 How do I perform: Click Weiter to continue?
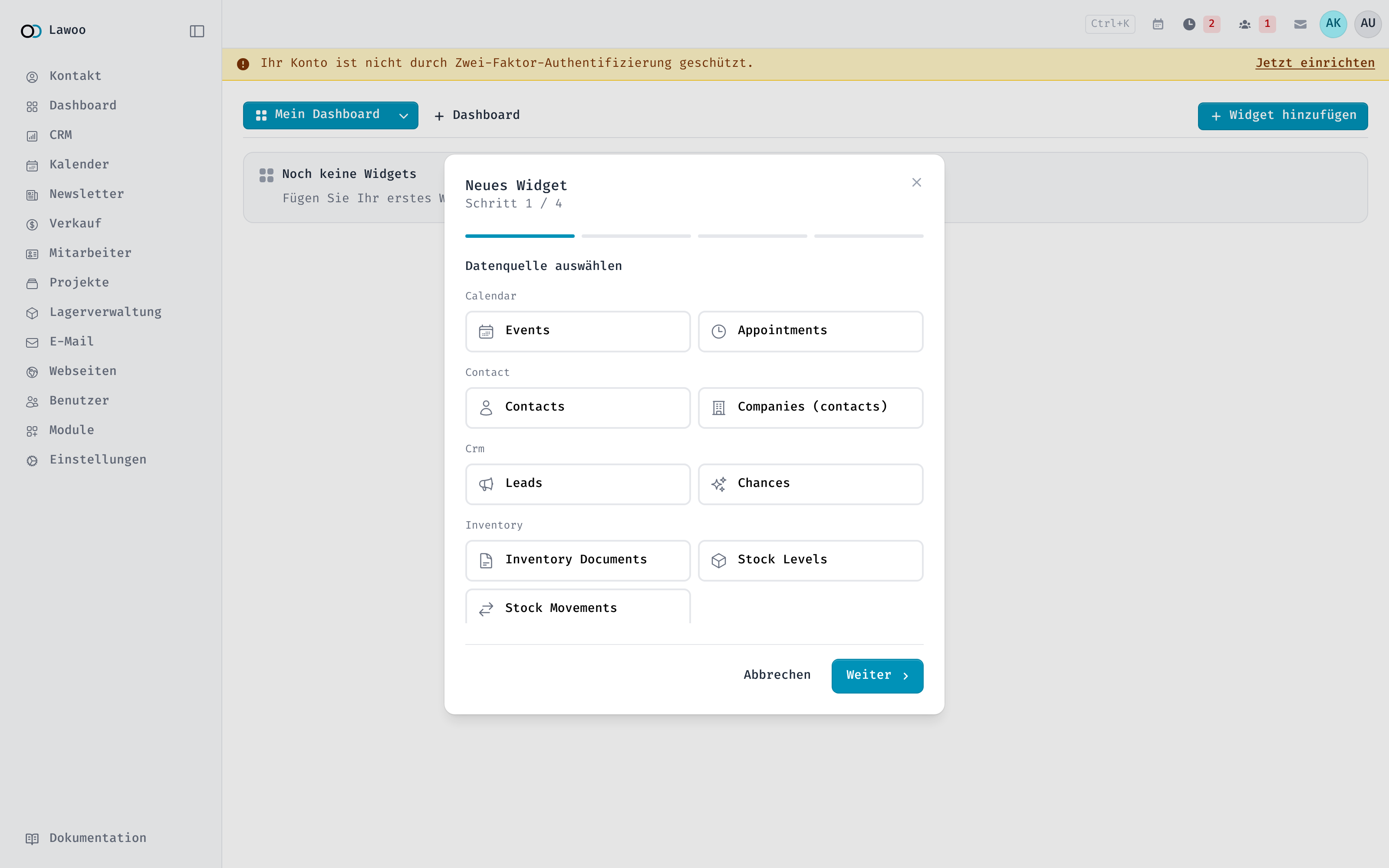click(877, 676)
